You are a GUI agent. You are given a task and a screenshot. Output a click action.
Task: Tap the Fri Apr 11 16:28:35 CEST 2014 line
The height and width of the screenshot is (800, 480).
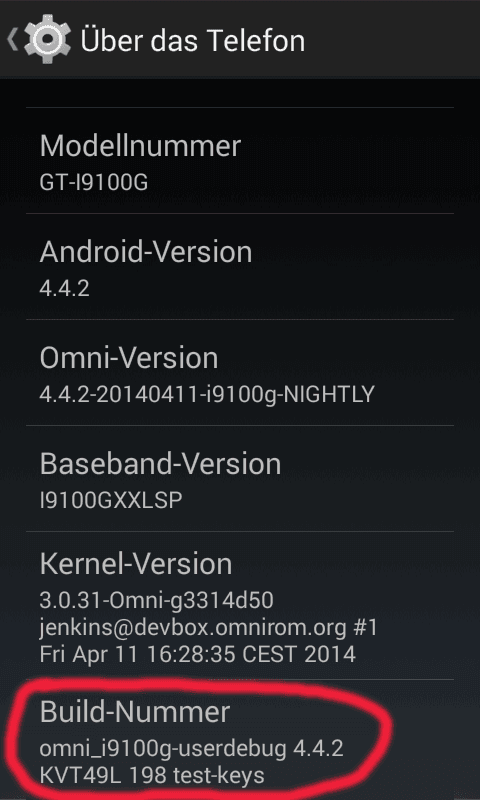pos(198,654)
